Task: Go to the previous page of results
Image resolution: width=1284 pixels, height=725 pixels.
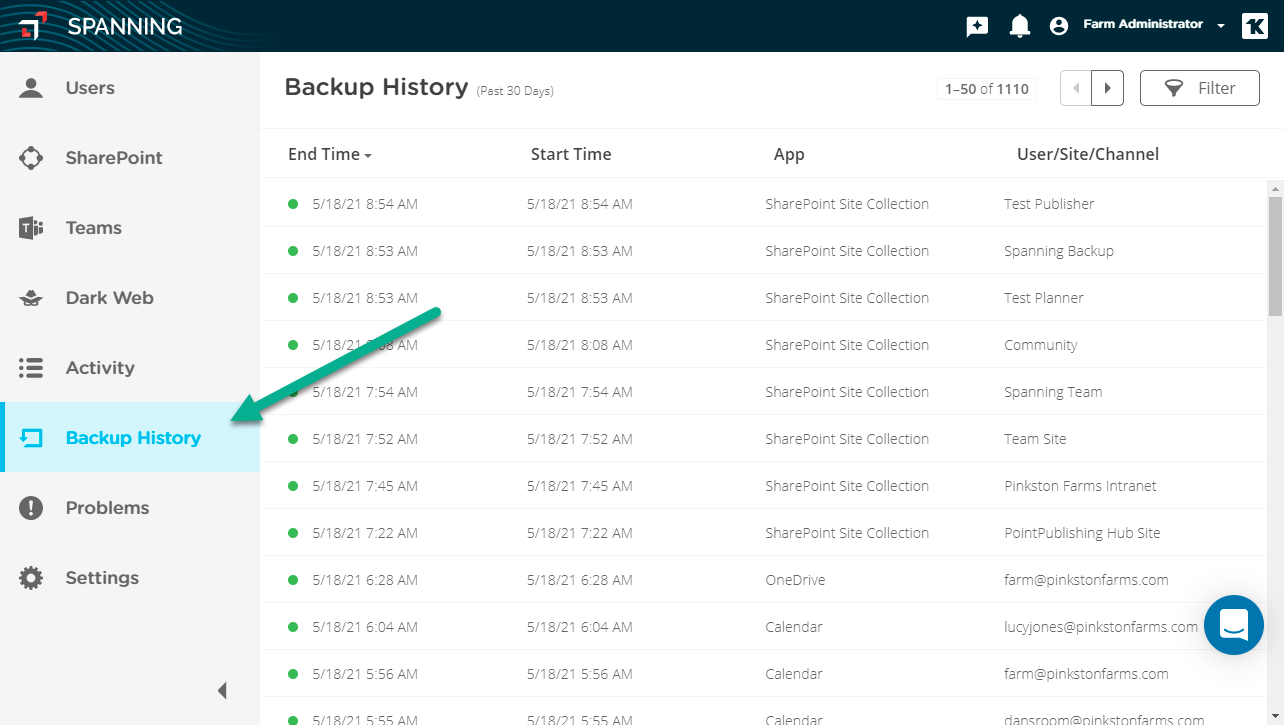Action: 1076,88
